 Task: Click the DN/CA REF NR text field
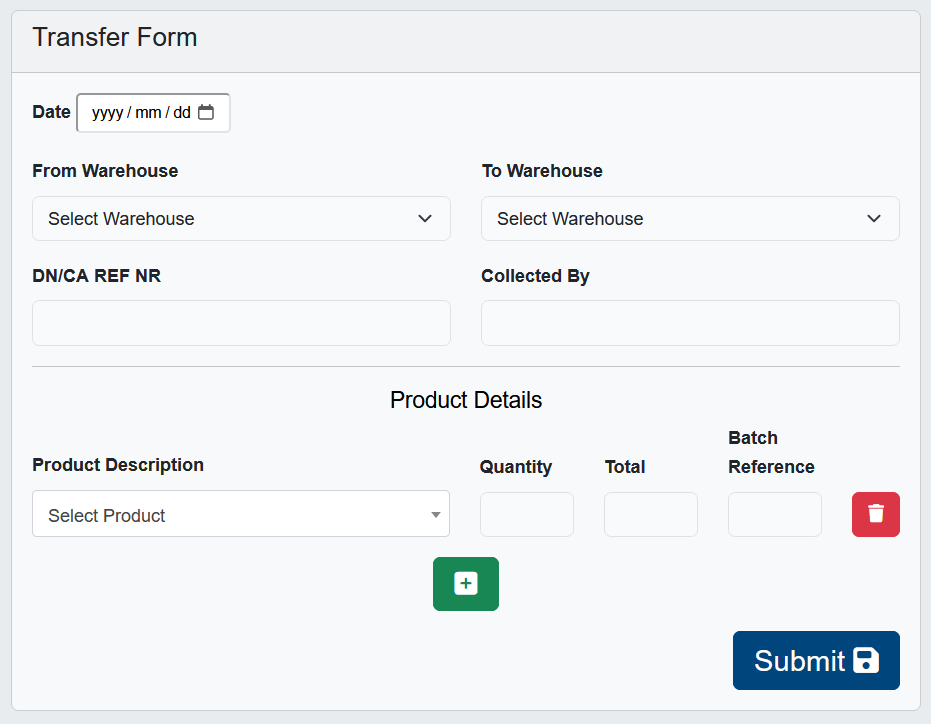pyautogui.click(x=241, y=323)
